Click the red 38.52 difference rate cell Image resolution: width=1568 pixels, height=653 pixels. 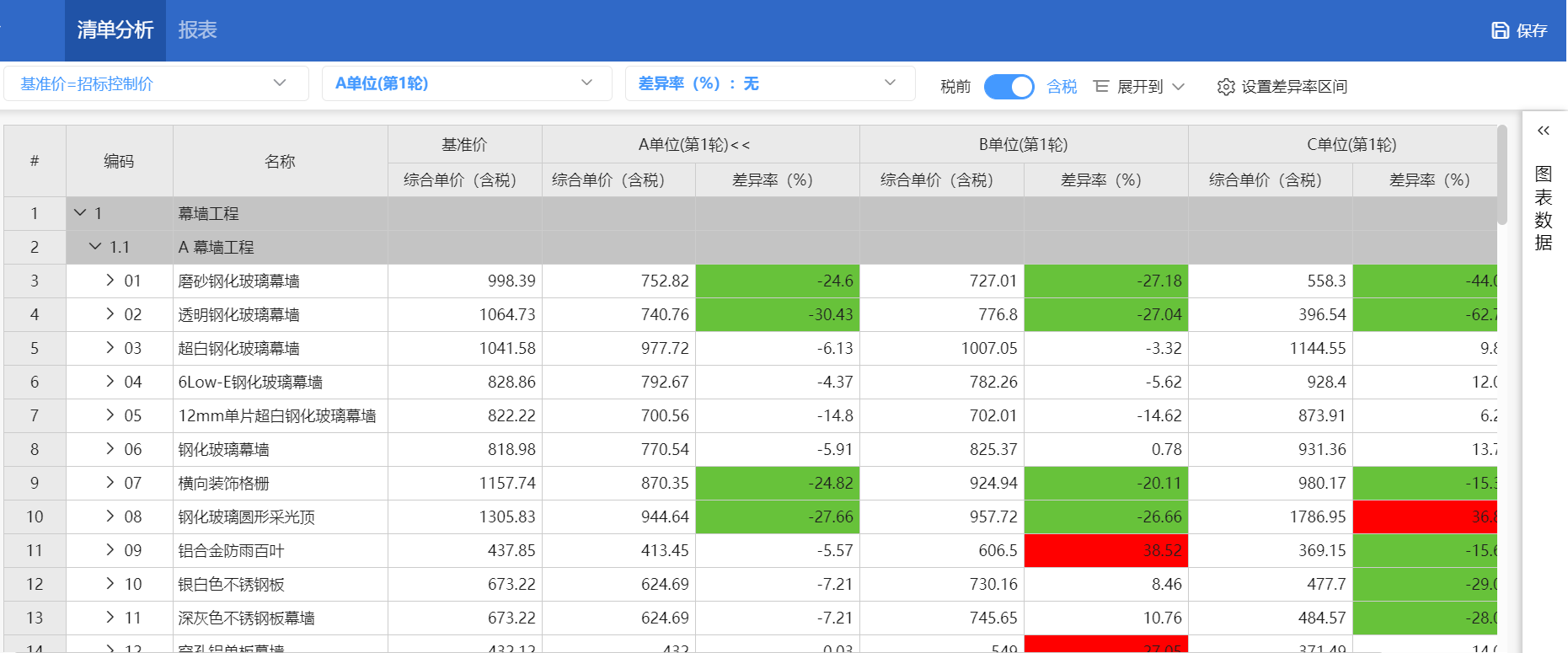point(1105,550)
